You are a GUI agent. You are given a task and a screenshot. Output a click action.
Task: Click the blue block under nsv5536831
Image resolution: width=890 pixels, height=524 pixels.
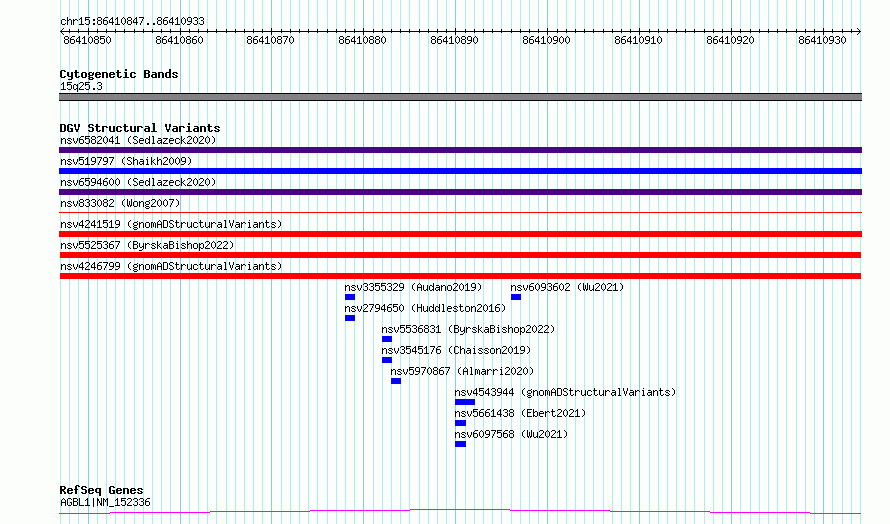[387, 339]
